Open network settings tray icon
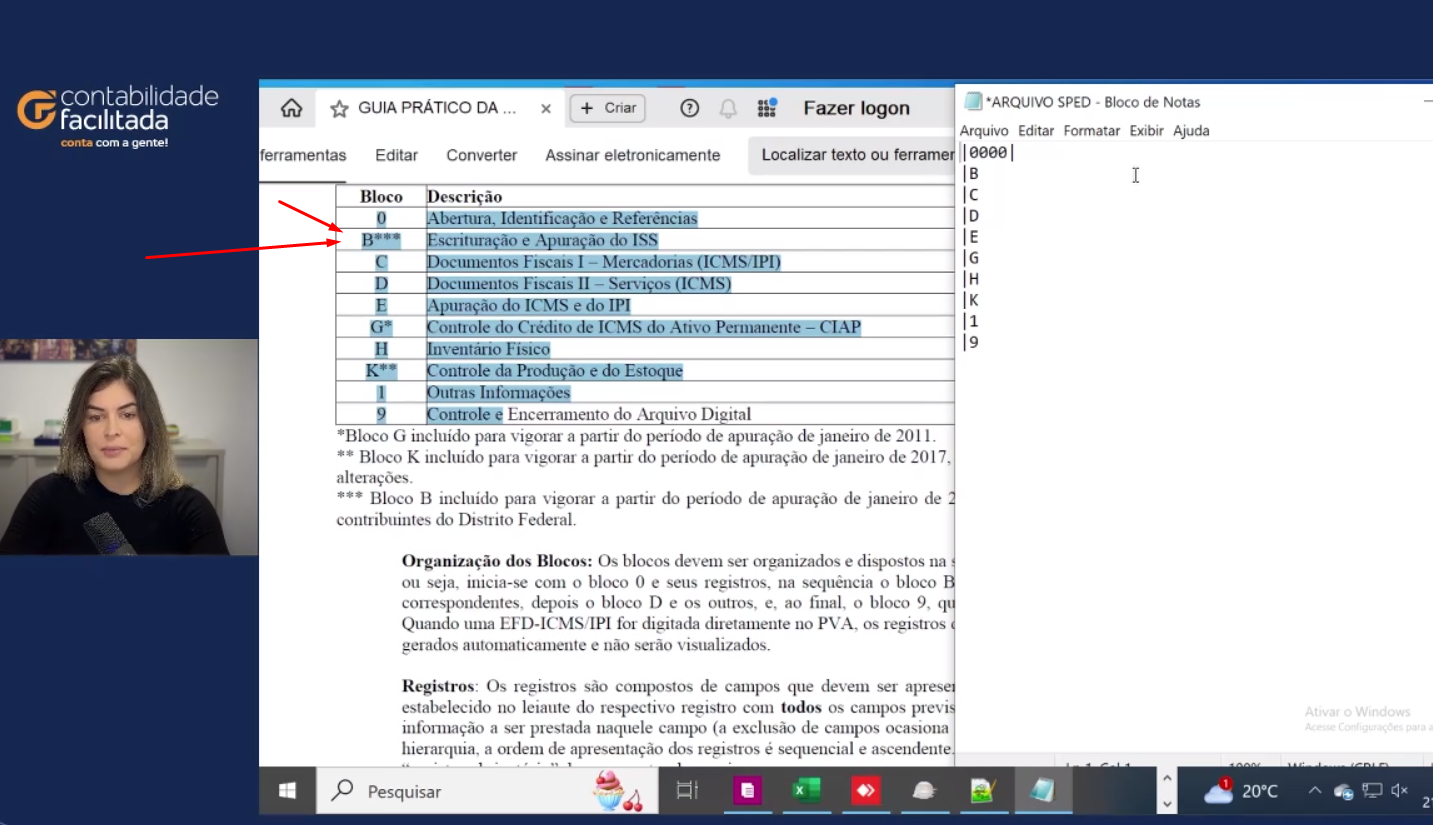 [1372, 791]
